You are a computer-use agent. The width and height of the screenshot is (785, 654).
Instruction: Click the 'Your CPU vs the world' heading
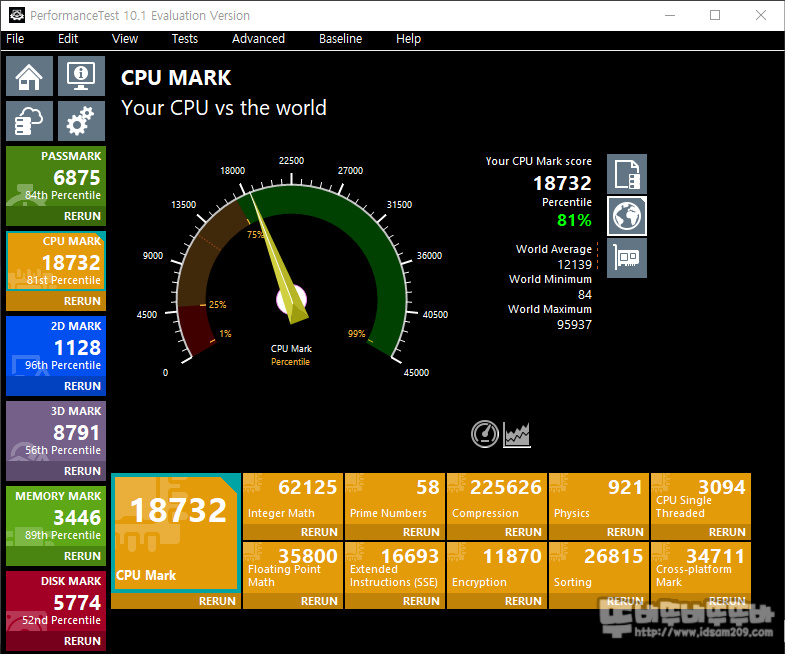click(224, 108)
